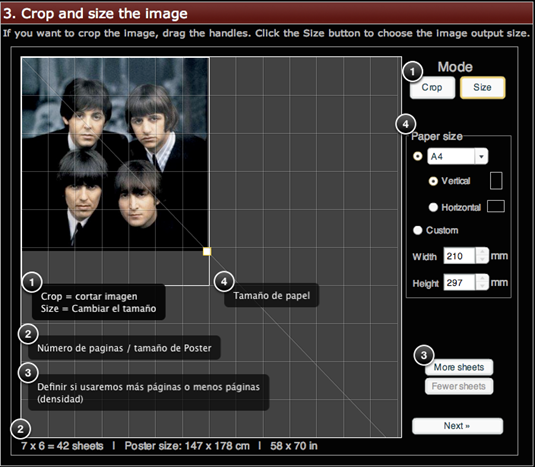Decrease Width using the stepper down arrow
The width and height of the screenshot is (535, 467).
482,260
